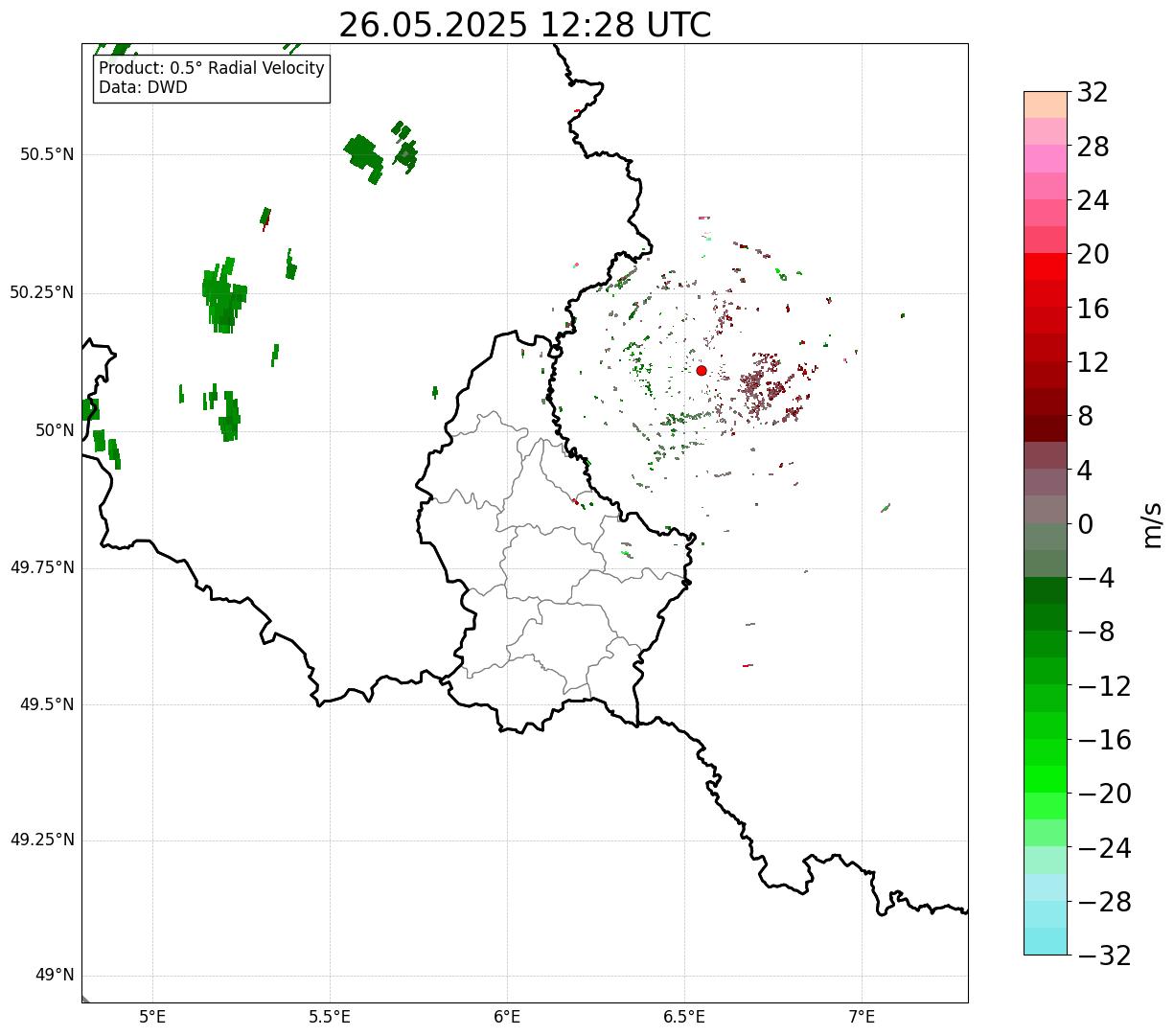Pick the cyan swatch at bottom of colorbar
This screenshot has height=1036, width=1174.
click(1046, 941)
